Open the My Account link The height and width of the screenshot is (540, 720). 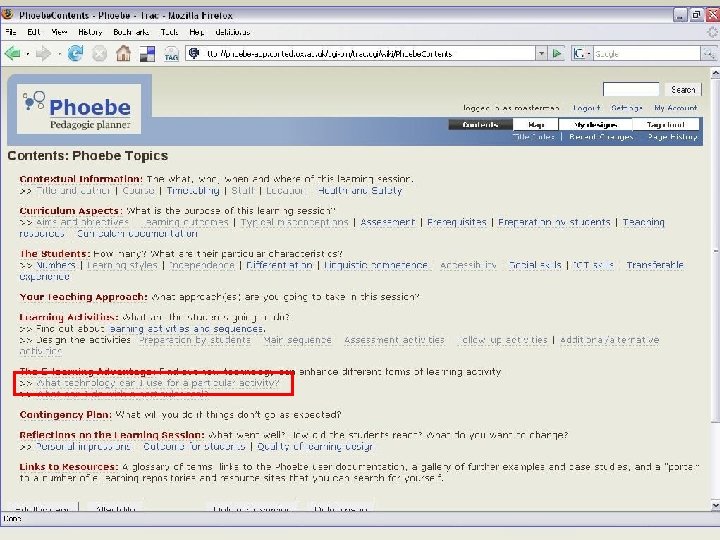(675, 108)
